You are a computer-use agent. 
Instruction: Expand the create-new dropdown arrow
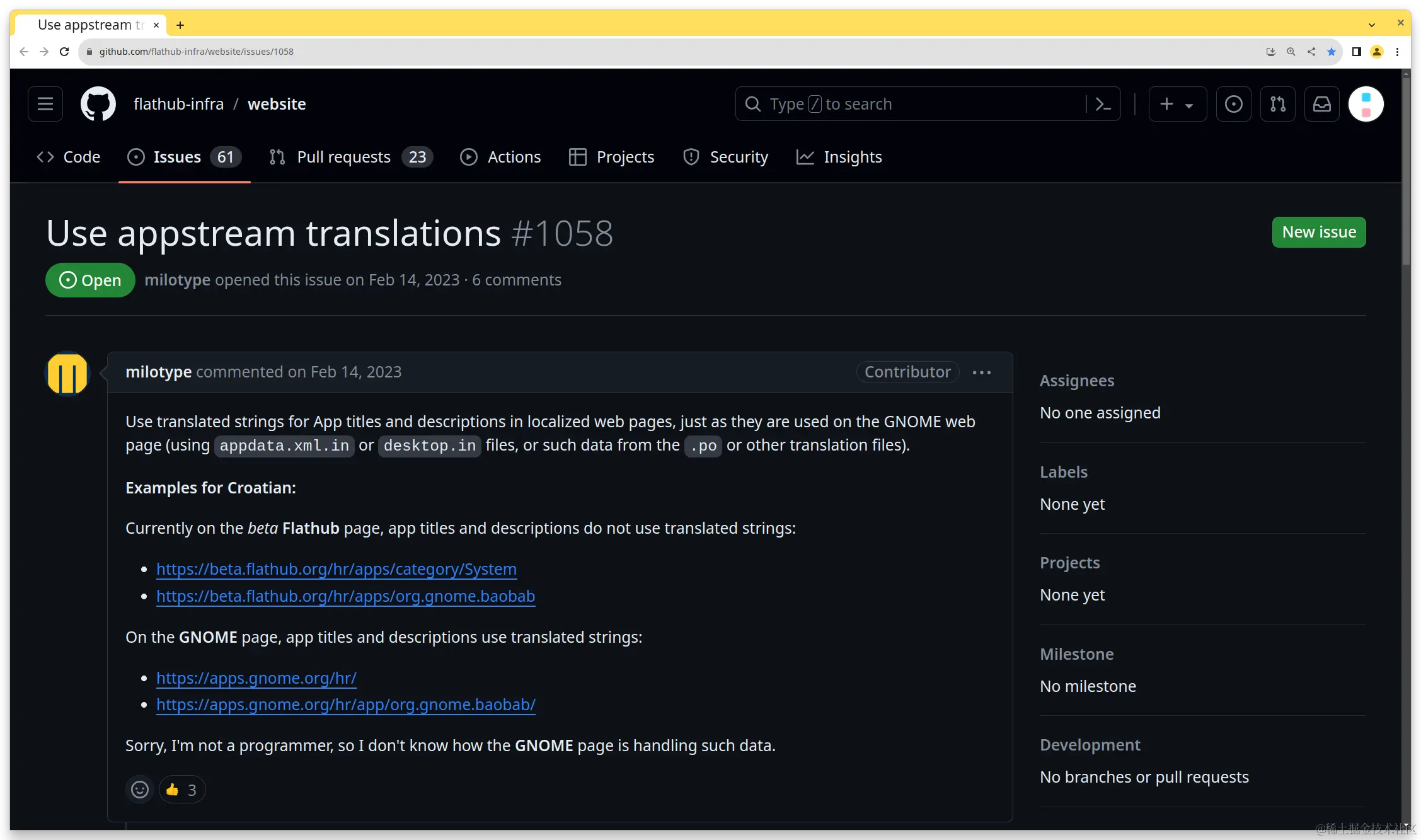pyautogui.click(x=1189, y=105)
